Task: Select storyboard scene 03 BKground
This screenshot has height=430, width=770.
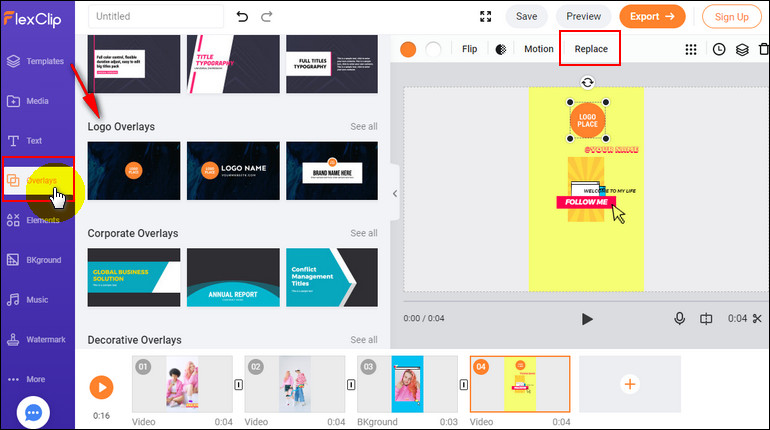Action: point(407,384)
